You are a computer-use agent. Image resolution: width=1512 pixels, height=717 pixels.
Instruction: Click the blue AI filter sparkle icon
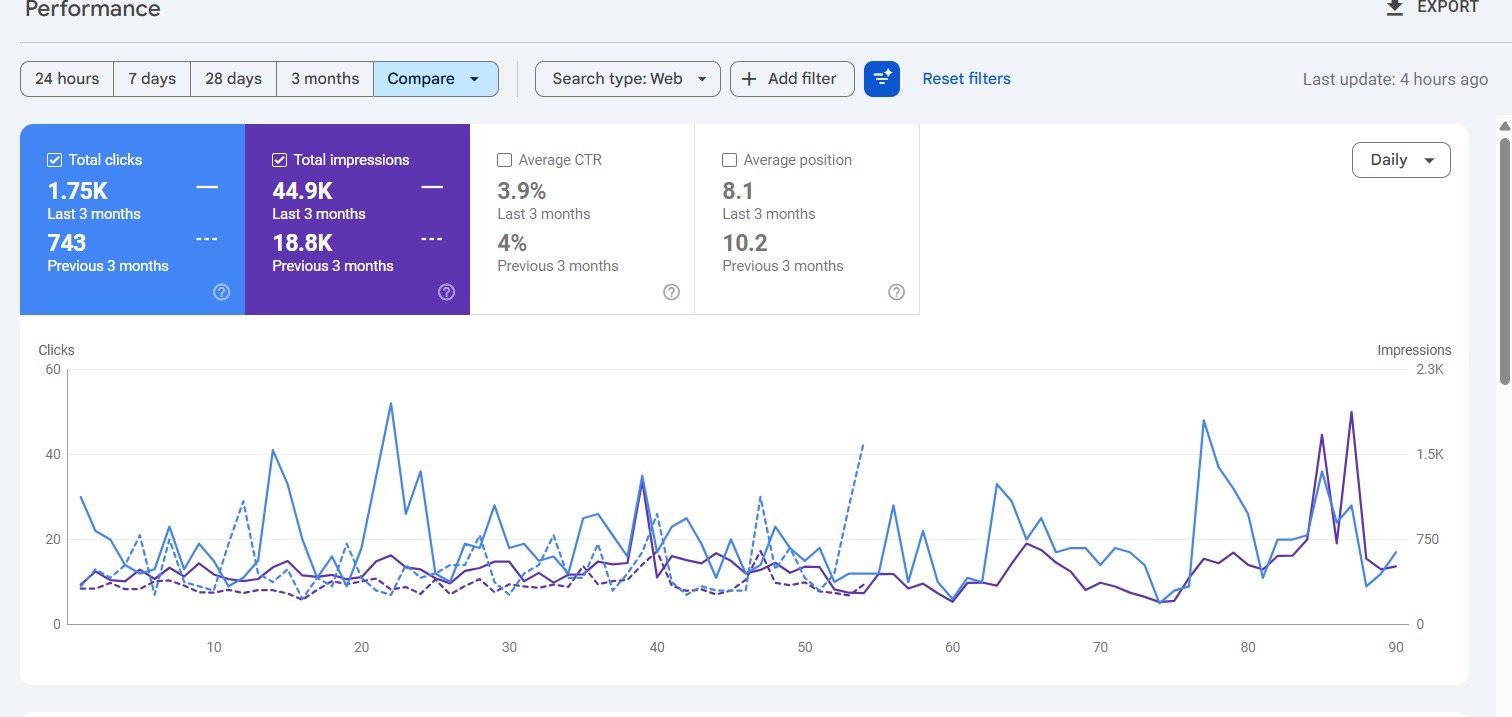click(882, 79)
